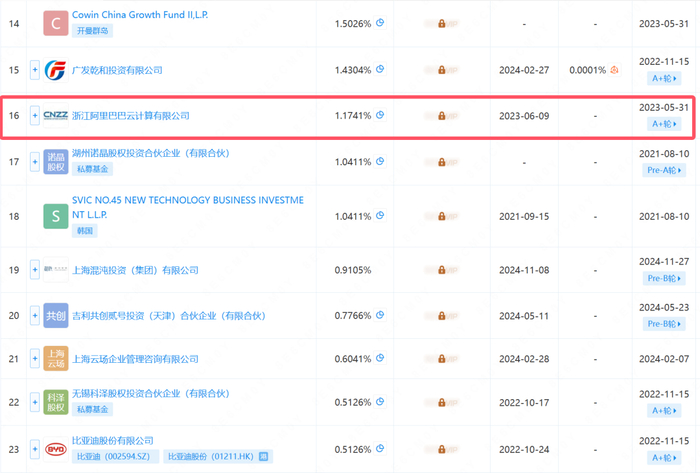
Task: Open chart icon next to 湖州诺晶 1.0411%
Action: coord(380,162)
